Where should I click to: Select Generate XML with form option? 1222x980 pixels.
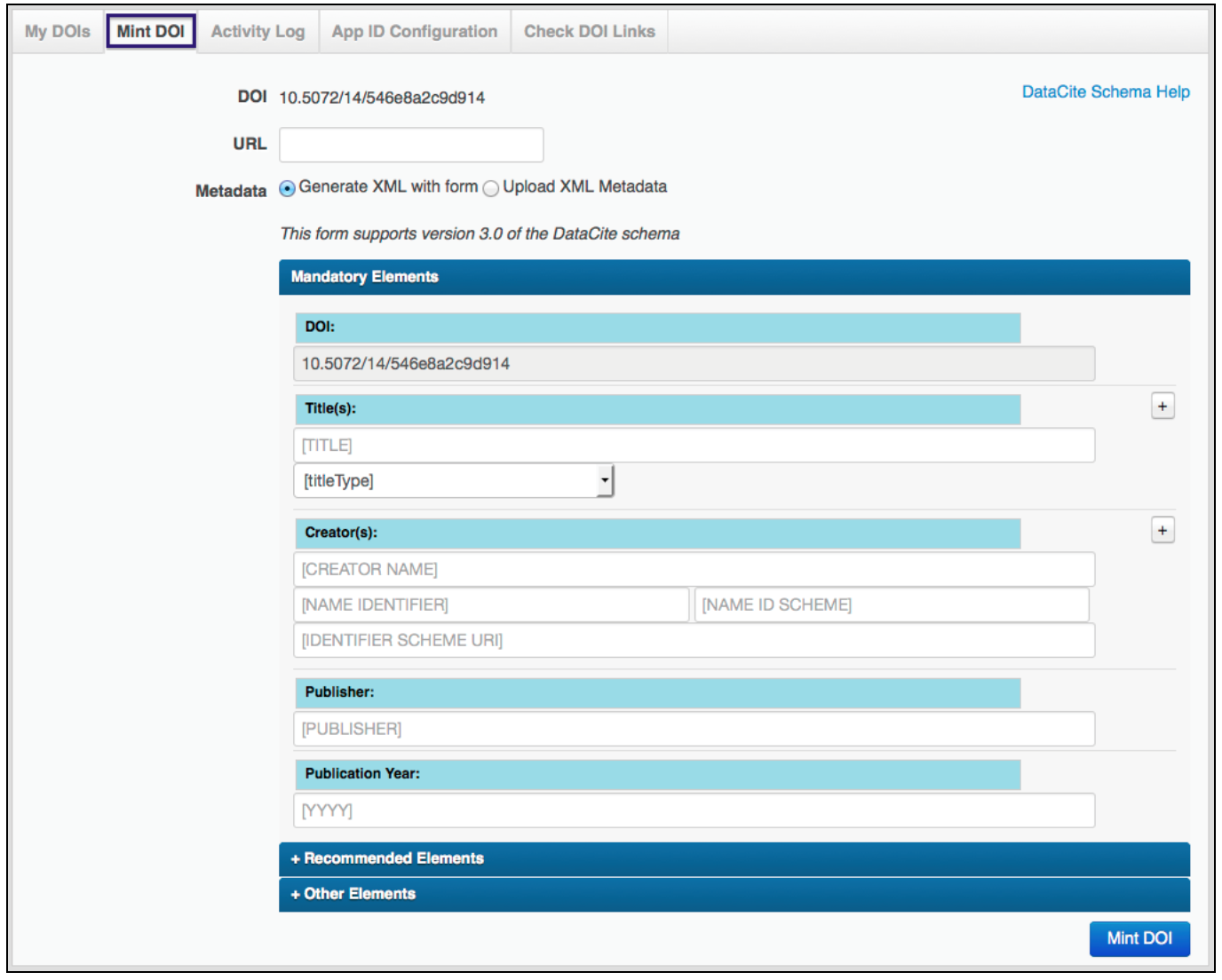(288, 188)
